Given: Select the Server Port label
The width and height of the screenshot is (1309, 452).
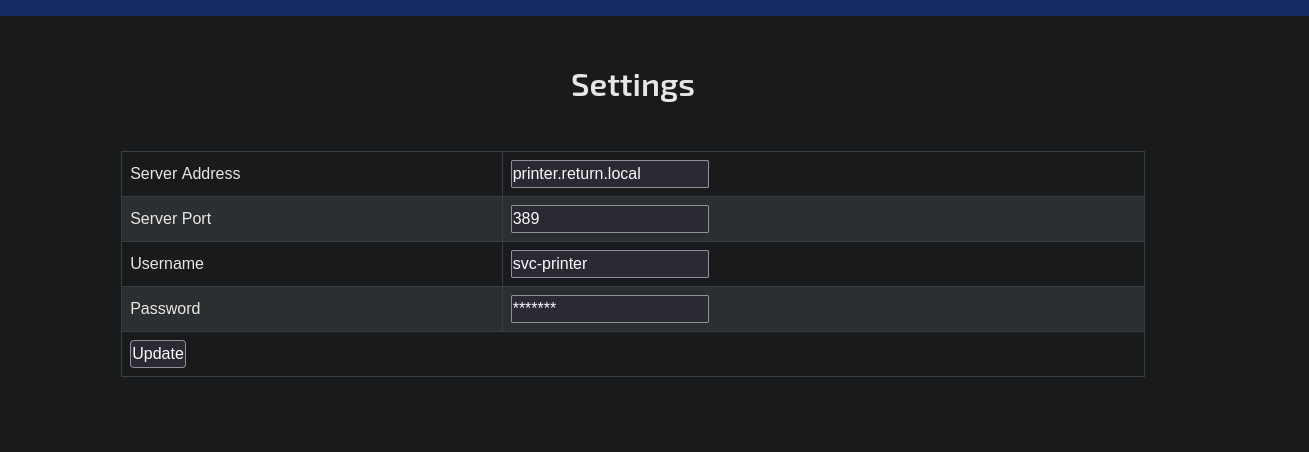Looking at the screenshot, I should pos(170,219).
